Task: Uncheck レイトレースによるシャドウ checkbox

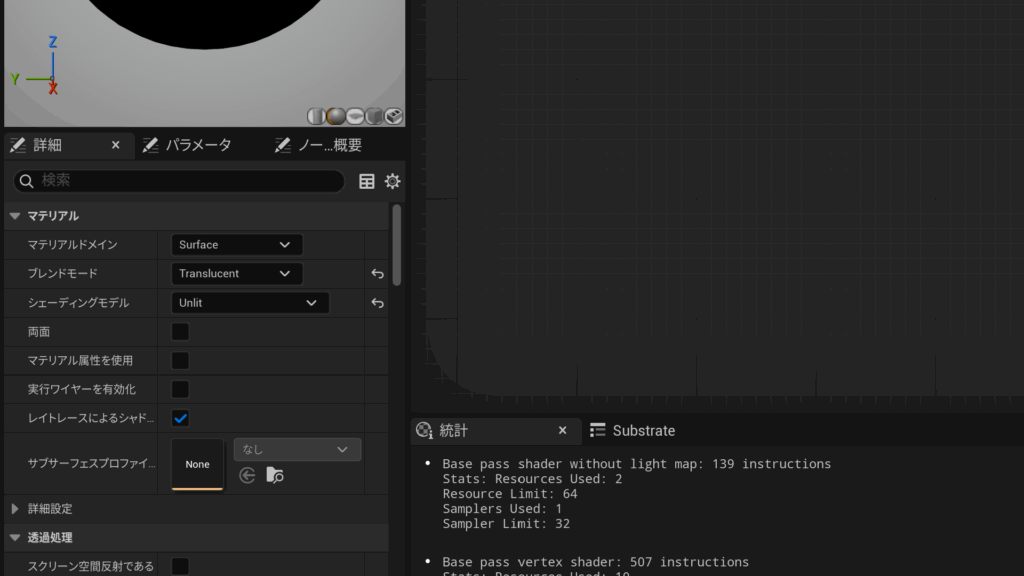Action: pyautogui.click(x=180, y=419)
